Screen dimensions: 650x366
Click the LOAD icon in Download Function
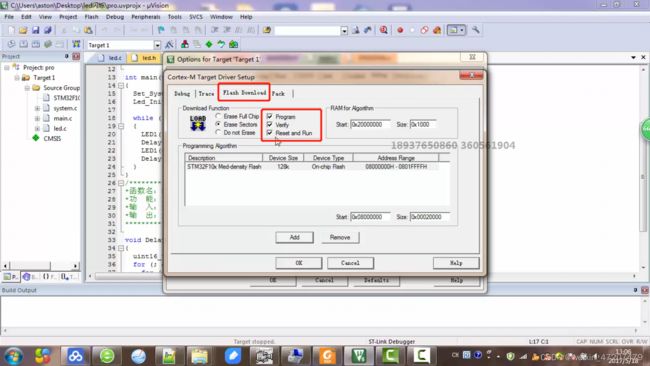tap(198, 123)
